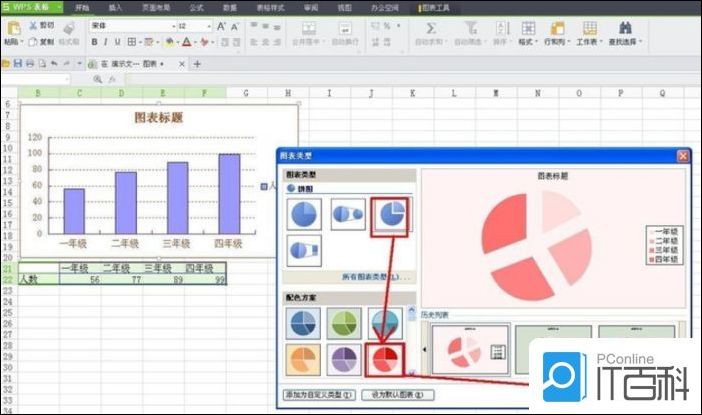This screenshot has height=415, width=702.
Task: Choose the purple color scheme swatch
Action: (x=344, y=359)
